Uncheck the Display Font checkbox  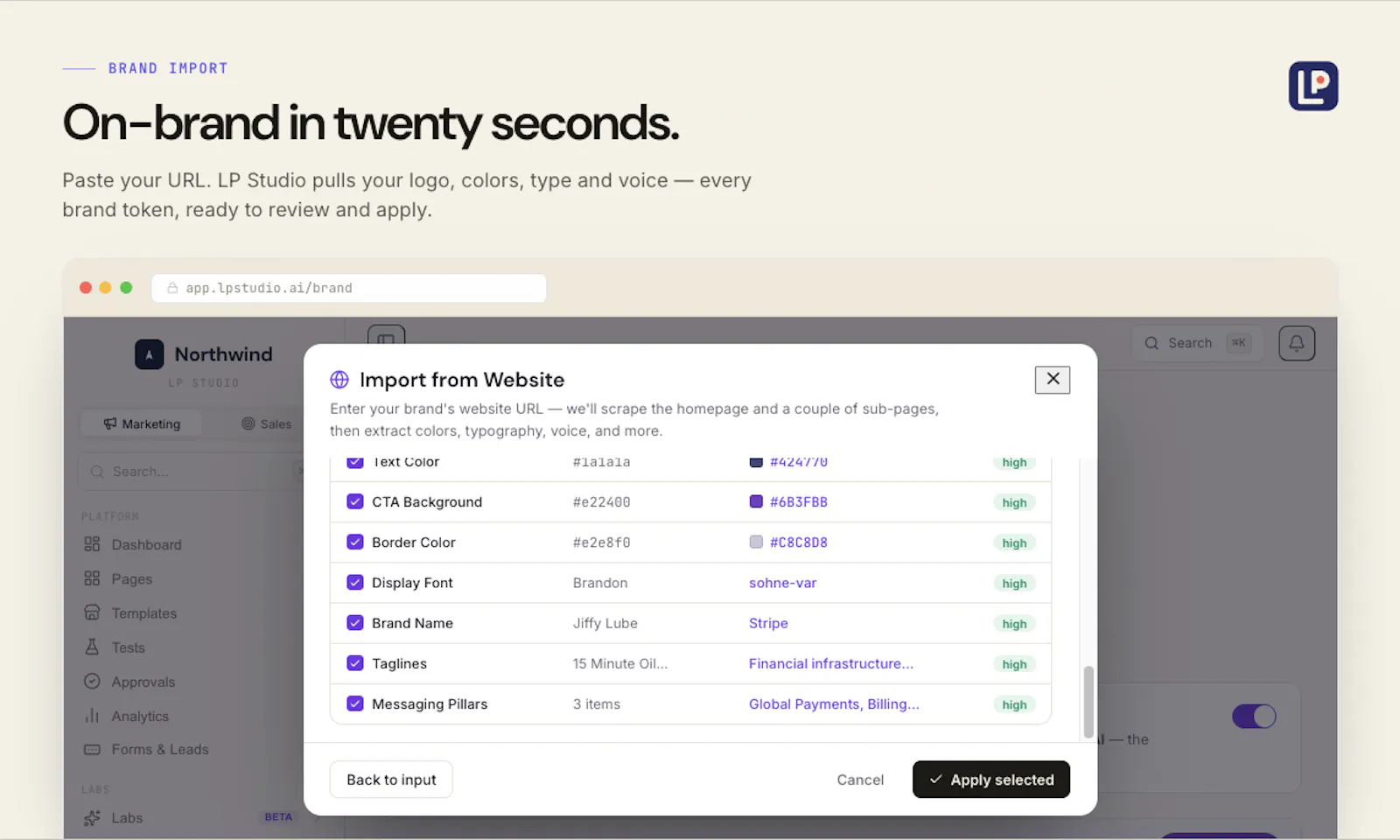coord(355,582)
